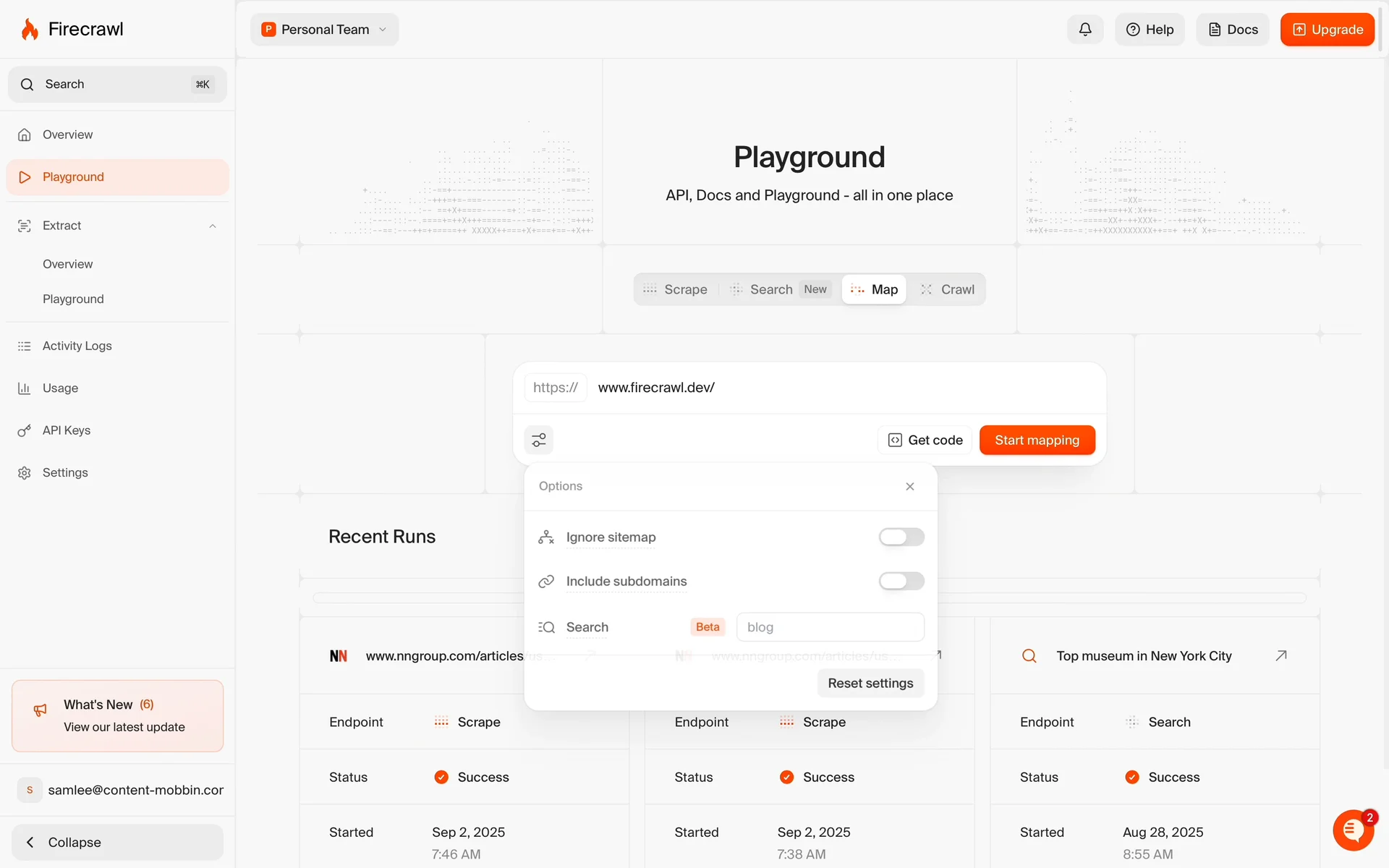The image size is (1389, 868).
Task: Select the Crawl tab
Action: pos(948,289)
